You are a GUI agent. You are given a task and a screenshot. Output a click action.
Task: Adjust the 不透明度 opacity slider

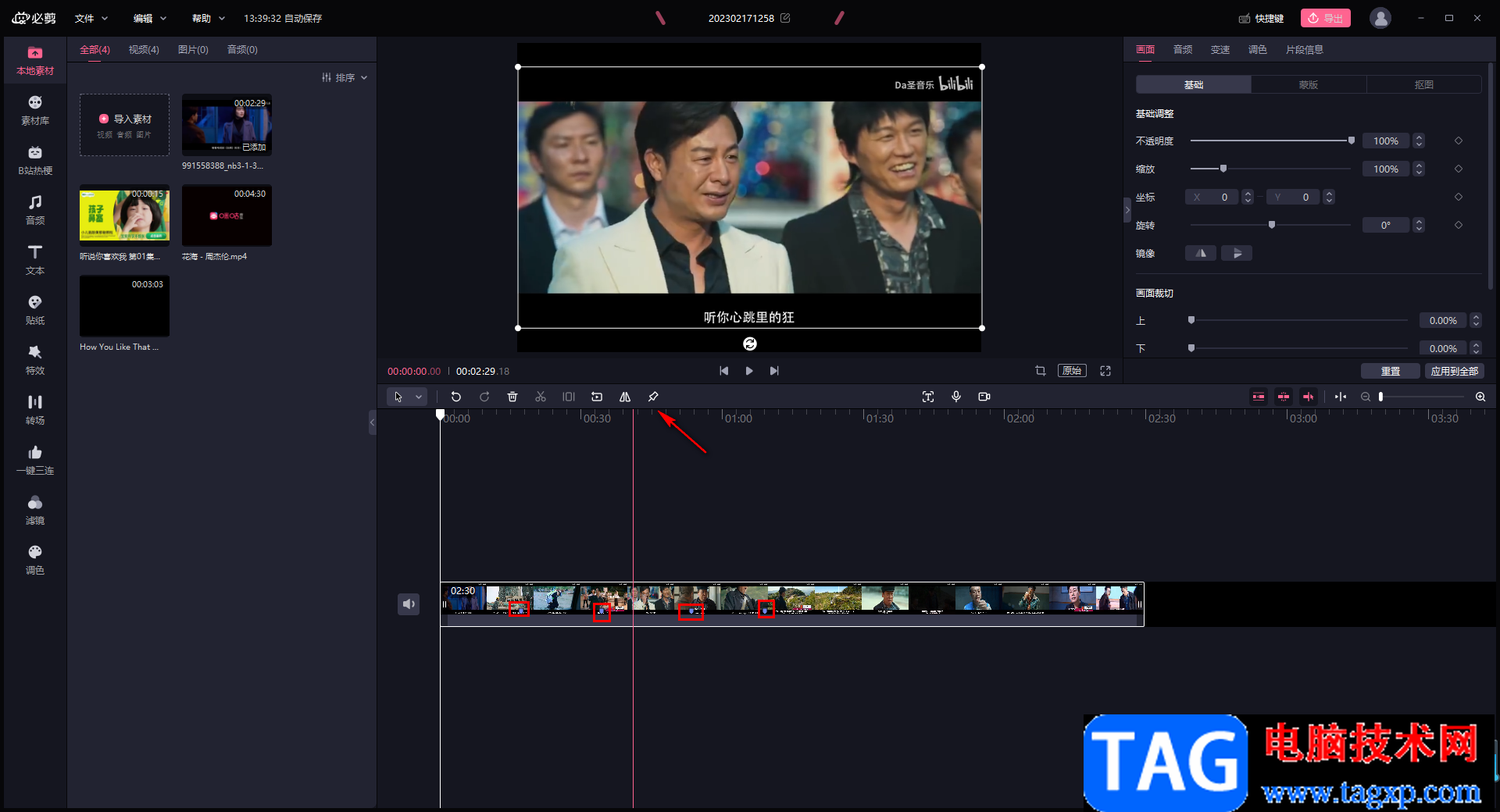[1271, 141]
